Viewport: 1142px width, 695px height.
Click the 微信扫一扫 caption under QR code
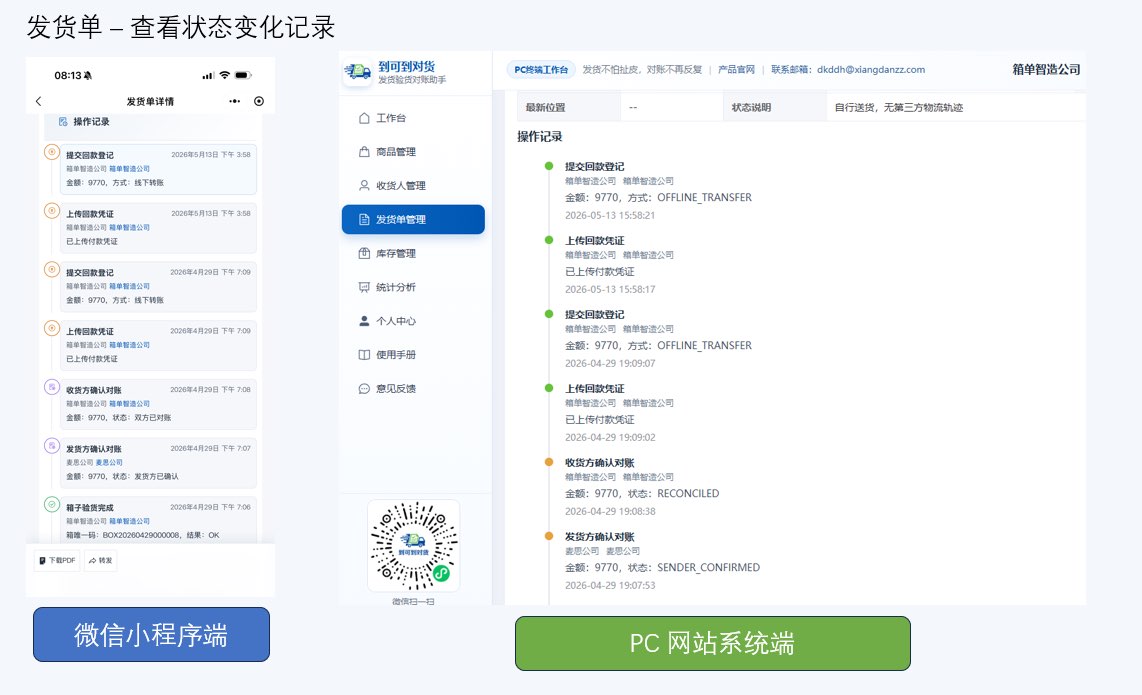click(x=413, y=601)
